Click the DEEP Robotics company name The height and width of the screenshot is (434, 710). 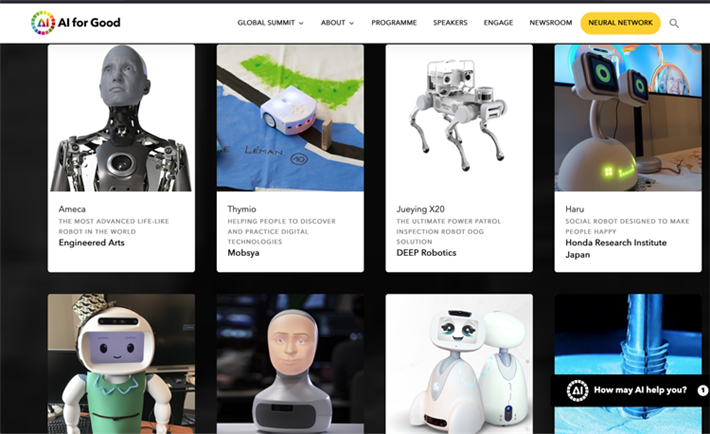(427, 253)
